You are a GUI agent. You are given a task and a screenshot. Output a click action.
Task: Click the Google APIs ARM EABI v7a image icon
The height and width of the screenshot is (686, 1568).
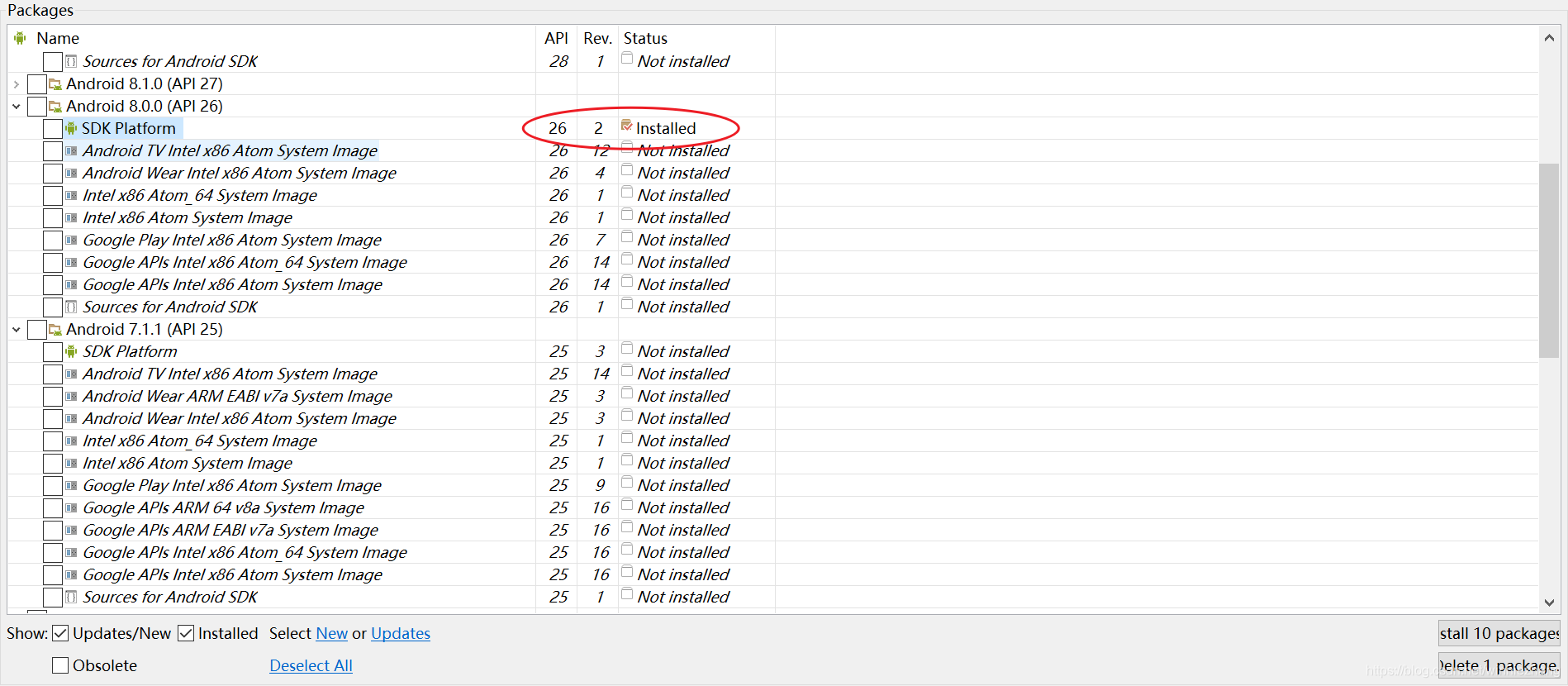[x=71, y=530]
